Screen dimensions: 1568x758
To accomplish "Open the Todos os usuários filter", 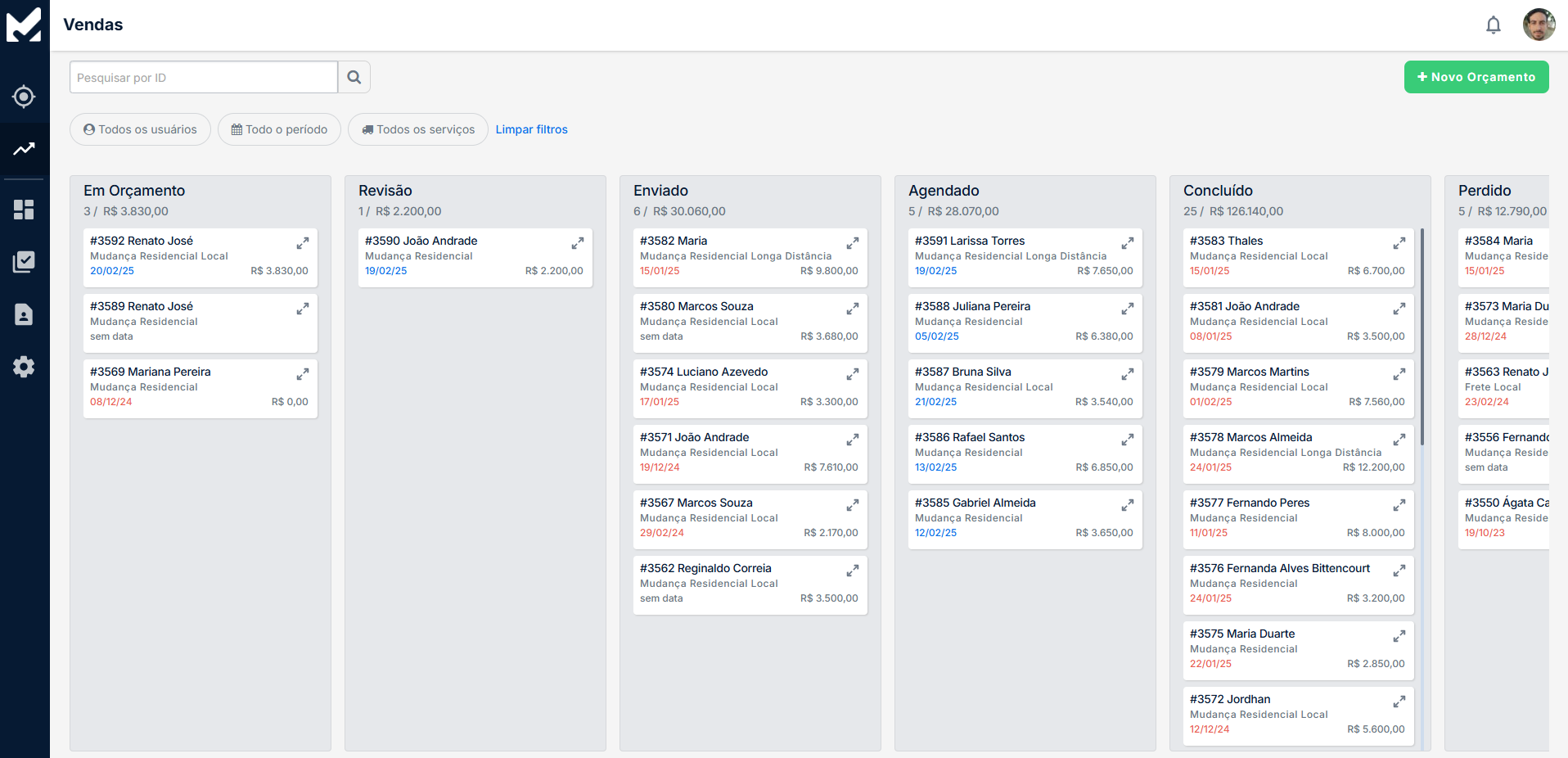I will (x=140, y=129).
